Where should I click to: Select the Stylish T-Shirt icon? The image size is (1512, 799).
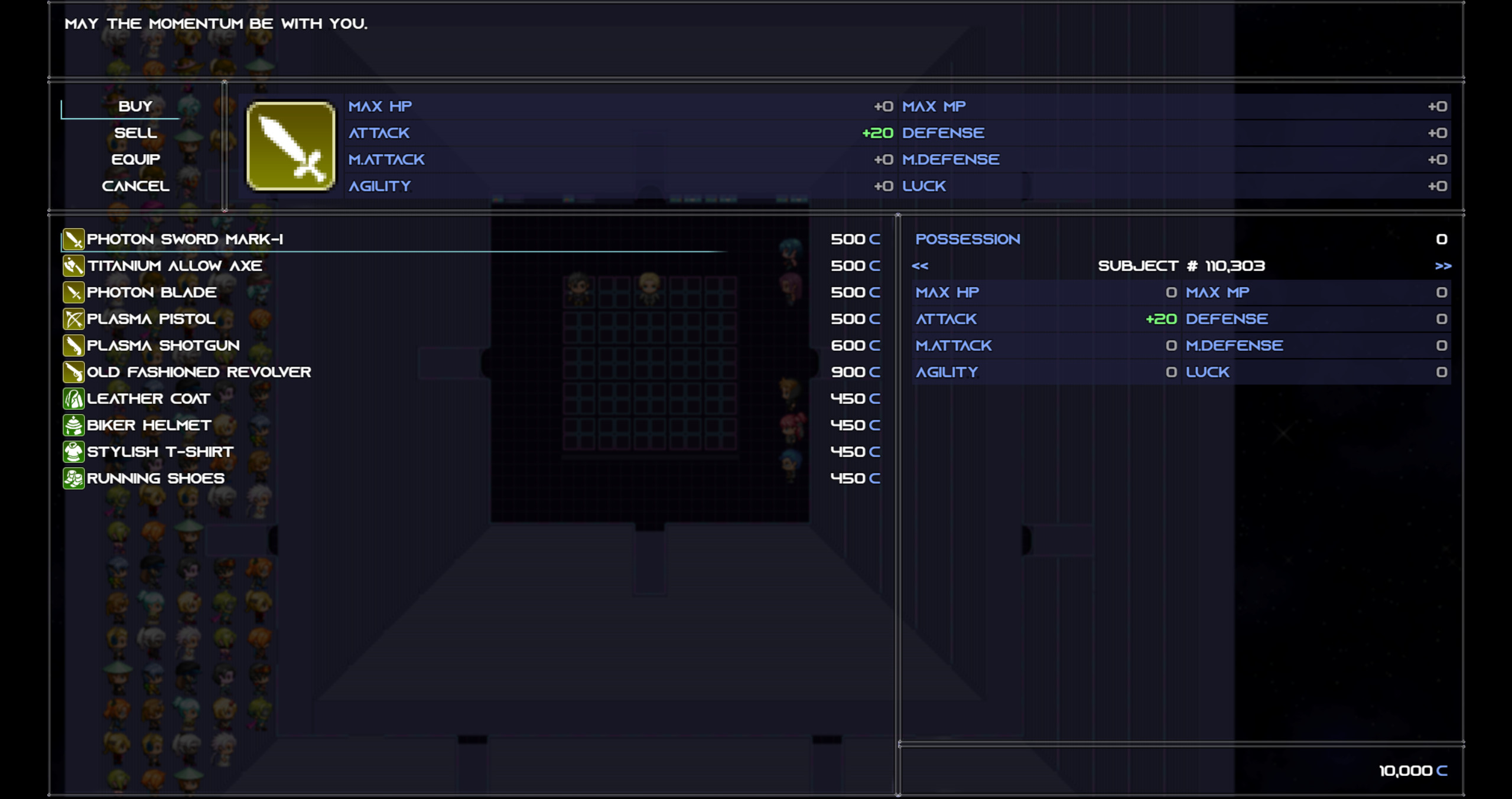pos(73,451)
